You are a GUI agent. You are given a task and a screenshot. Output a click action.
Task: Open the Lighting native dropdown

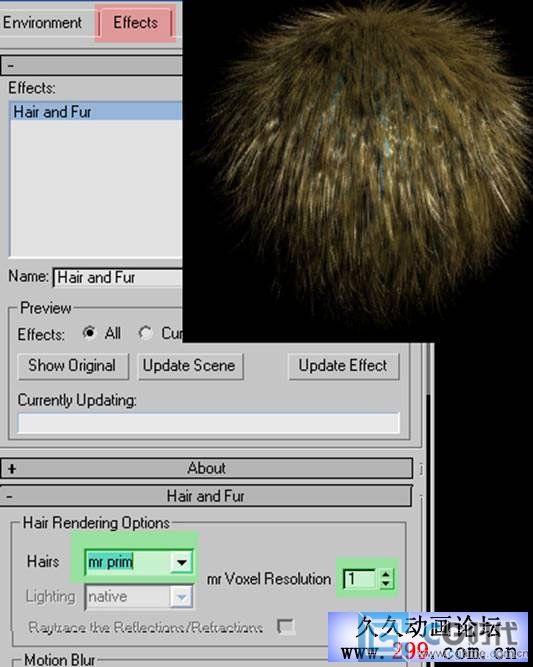pyautogui.click(x=181, y=597)
